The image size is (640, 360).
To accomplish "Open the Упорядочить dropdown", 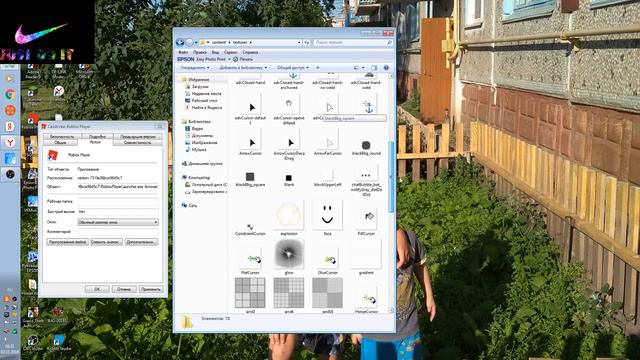I will tap(195, 68).
